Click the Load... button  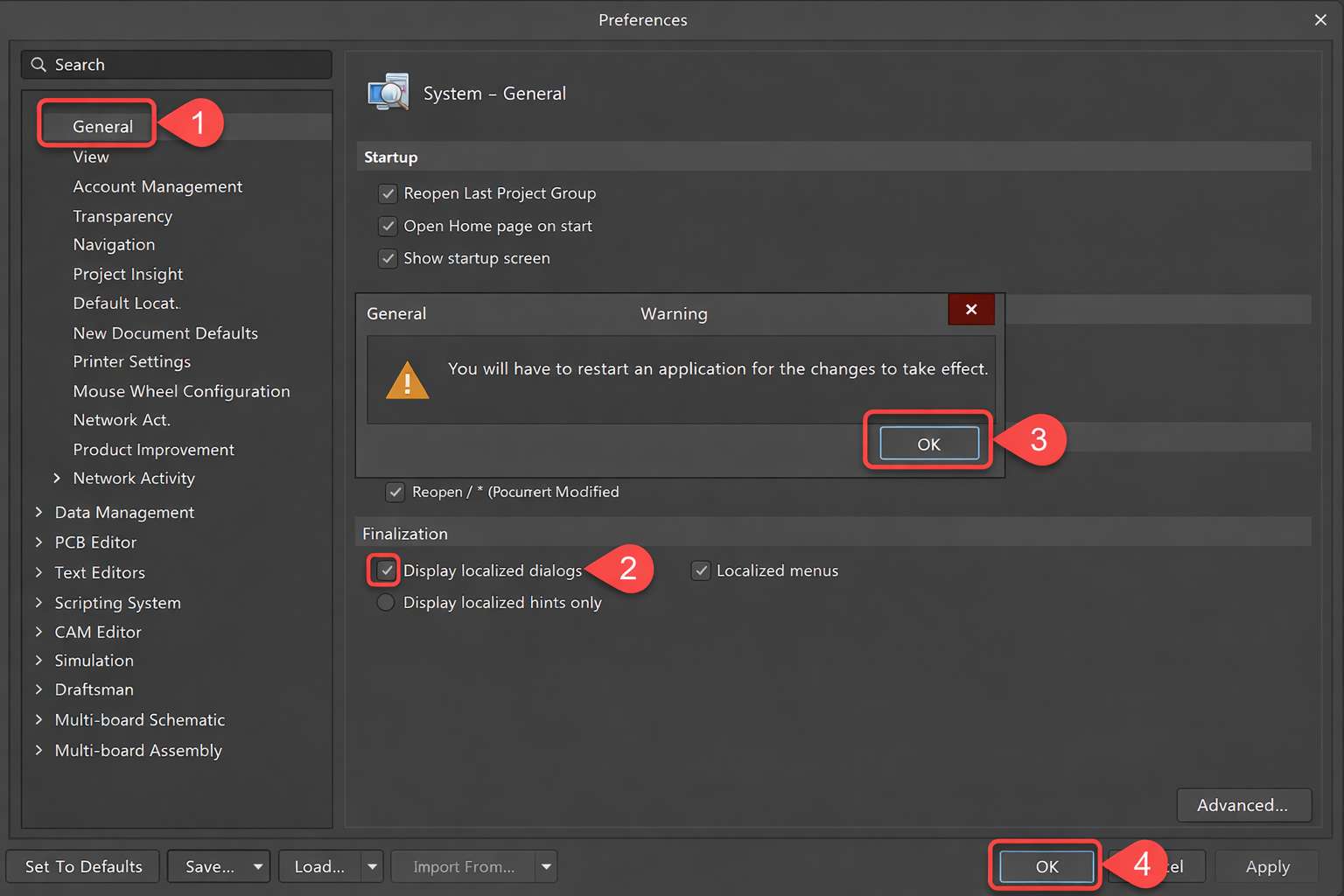(319, 867)
